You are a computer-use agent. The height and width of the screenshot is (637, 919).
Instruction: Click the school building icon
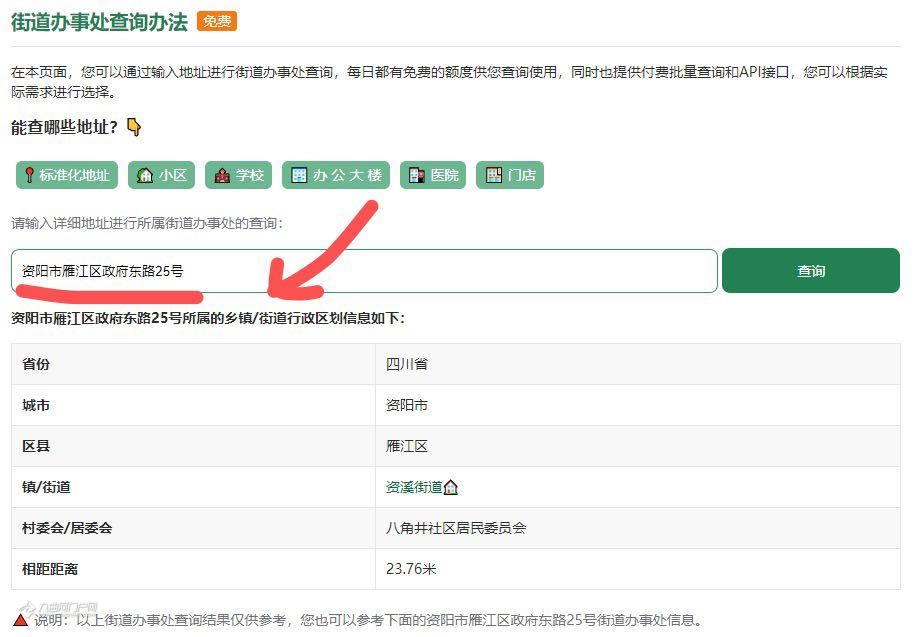click(222, 175)
